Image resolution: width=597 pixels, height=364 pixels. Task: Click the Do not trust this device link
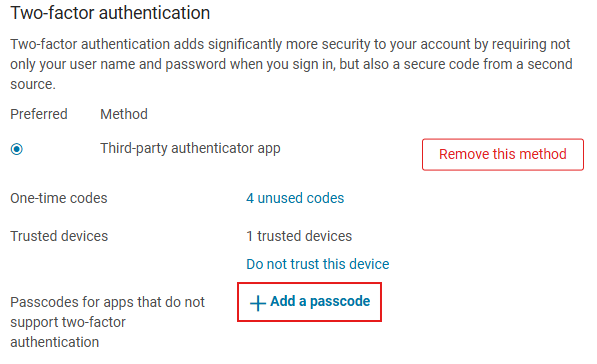click(x=318, y=264)
